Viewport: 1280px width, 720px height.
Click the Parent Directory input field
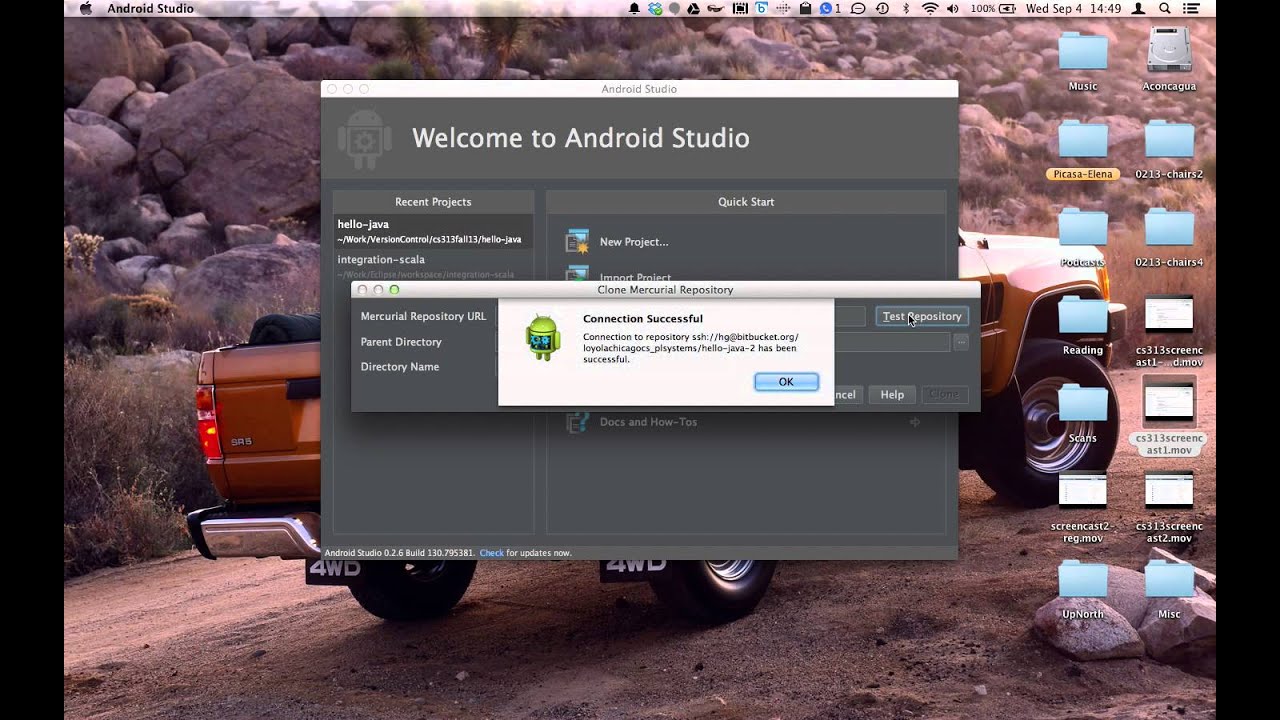[x=891, y=342]
